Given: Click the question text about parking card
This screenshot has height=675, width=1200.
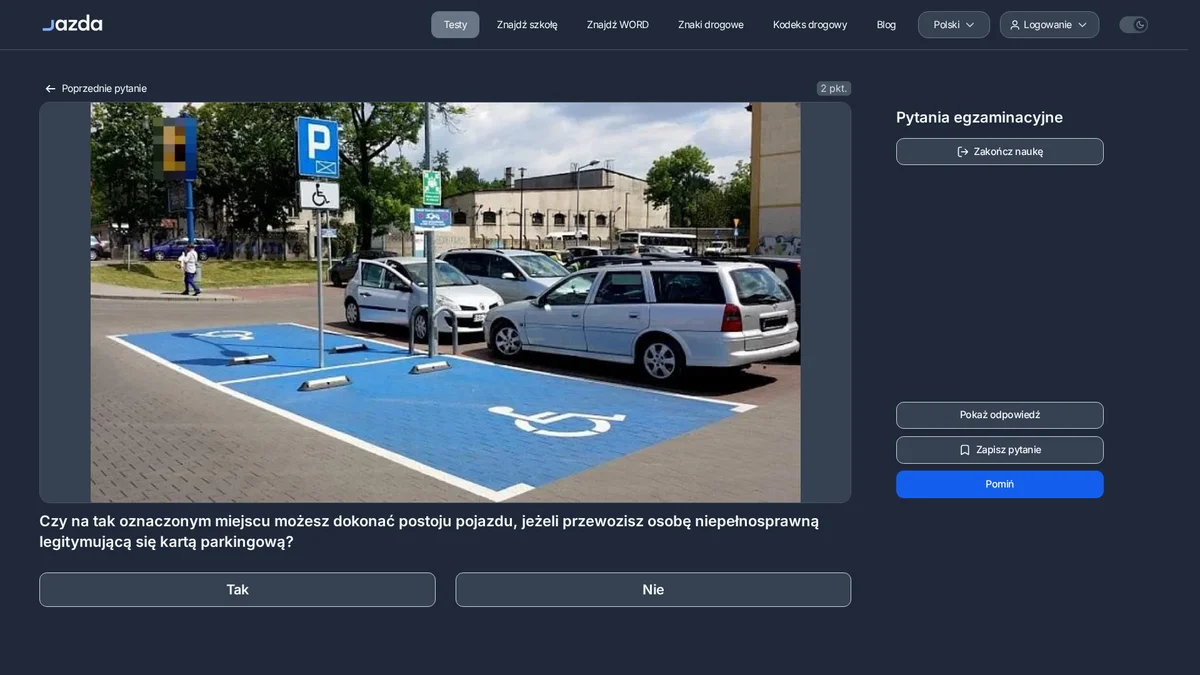Looking at the screenshot, I should tap(429, 532).
